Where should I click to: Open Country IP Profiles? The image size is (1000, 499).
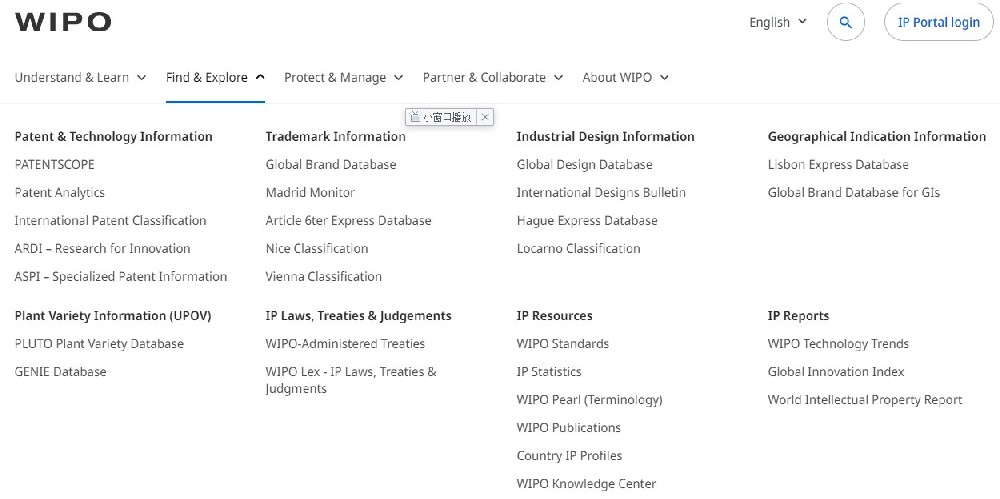click(569, 456)
